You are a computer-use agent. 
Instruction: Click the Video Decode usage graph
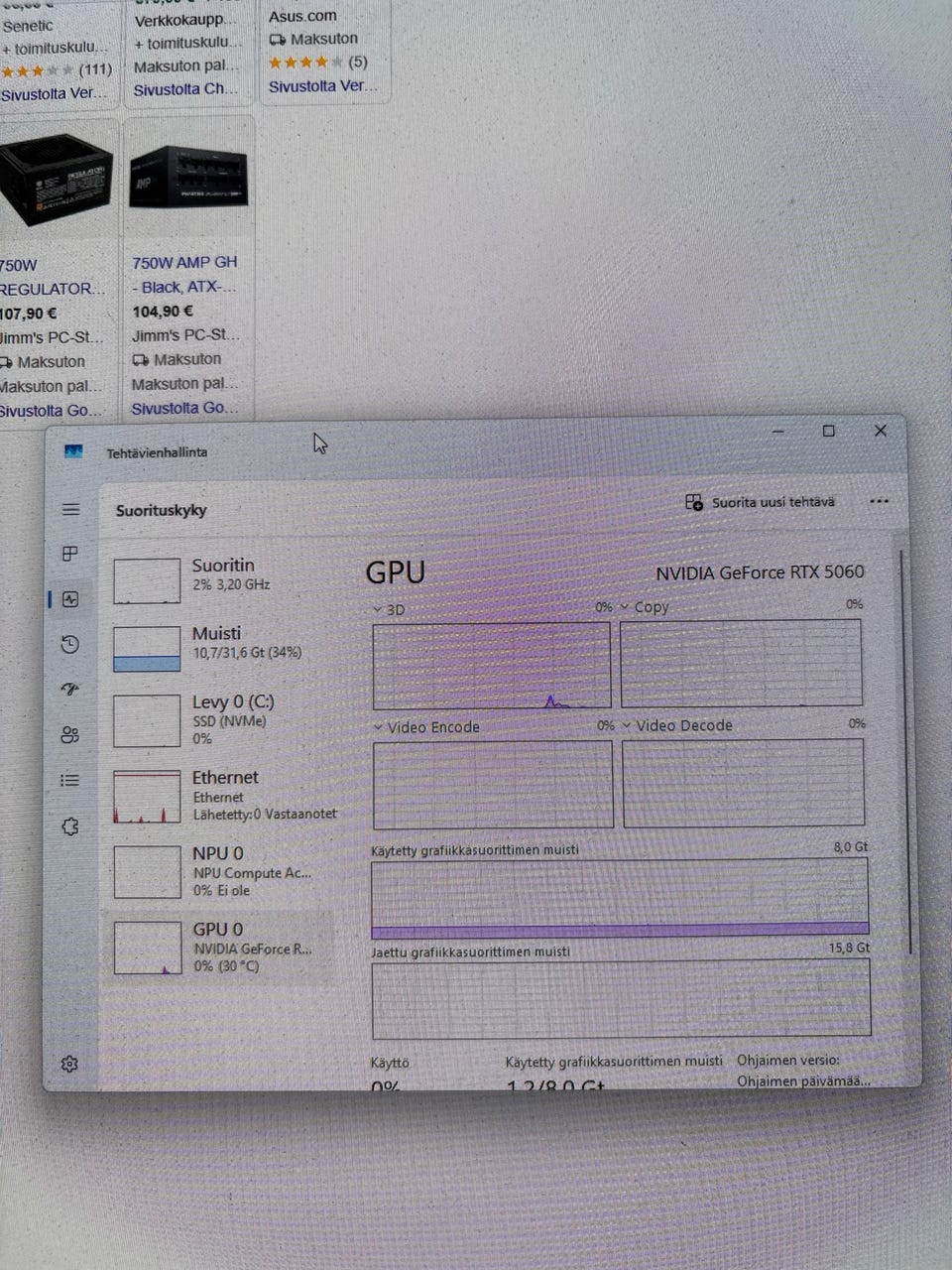[x=743, y=783]
